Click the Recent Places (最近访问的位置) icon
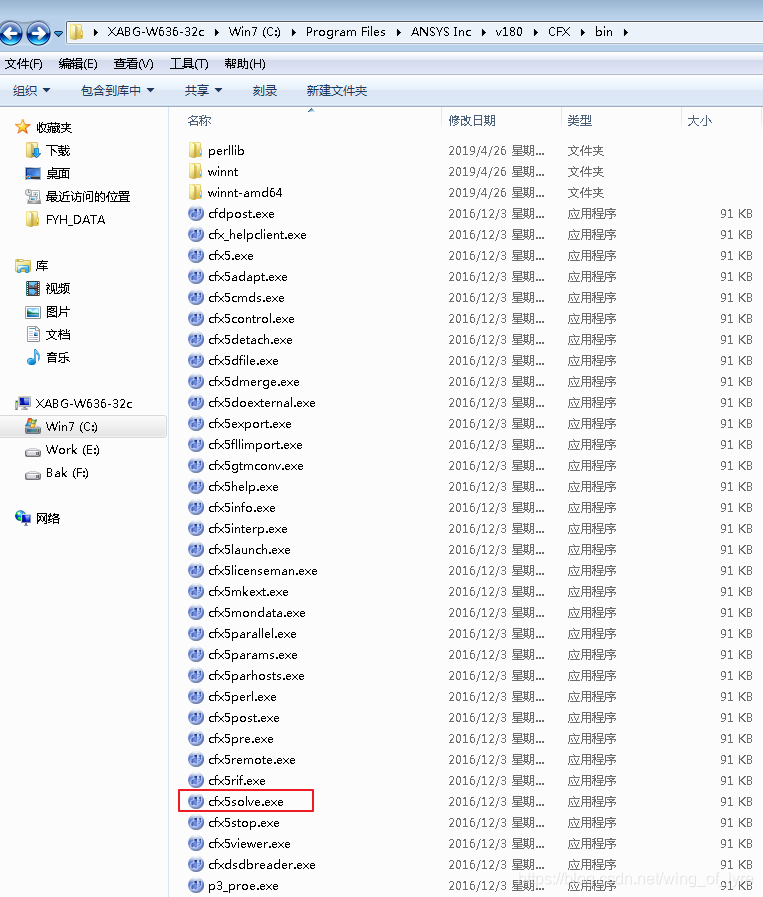This screenshot has width=763, height=897. [33, 196]
